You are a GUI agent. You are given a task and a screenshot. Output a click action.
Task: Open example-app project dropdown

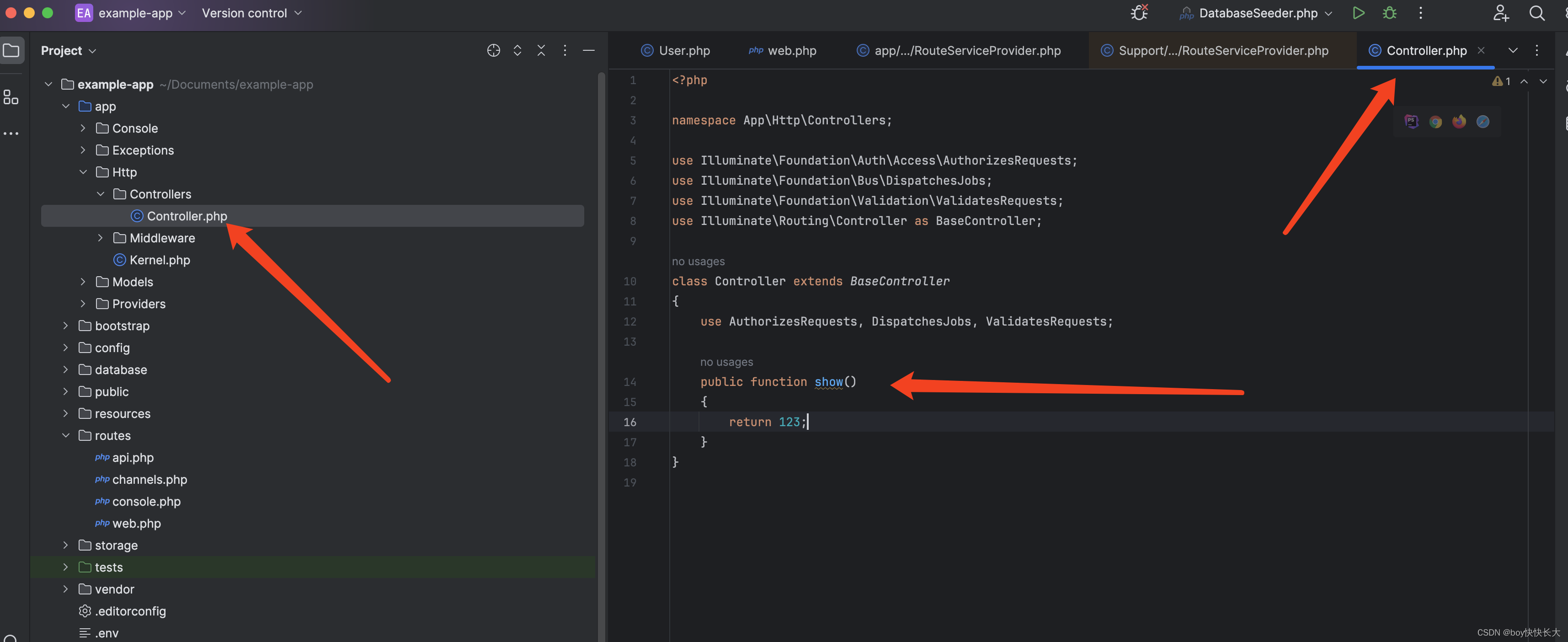click(x=131, y=13)
